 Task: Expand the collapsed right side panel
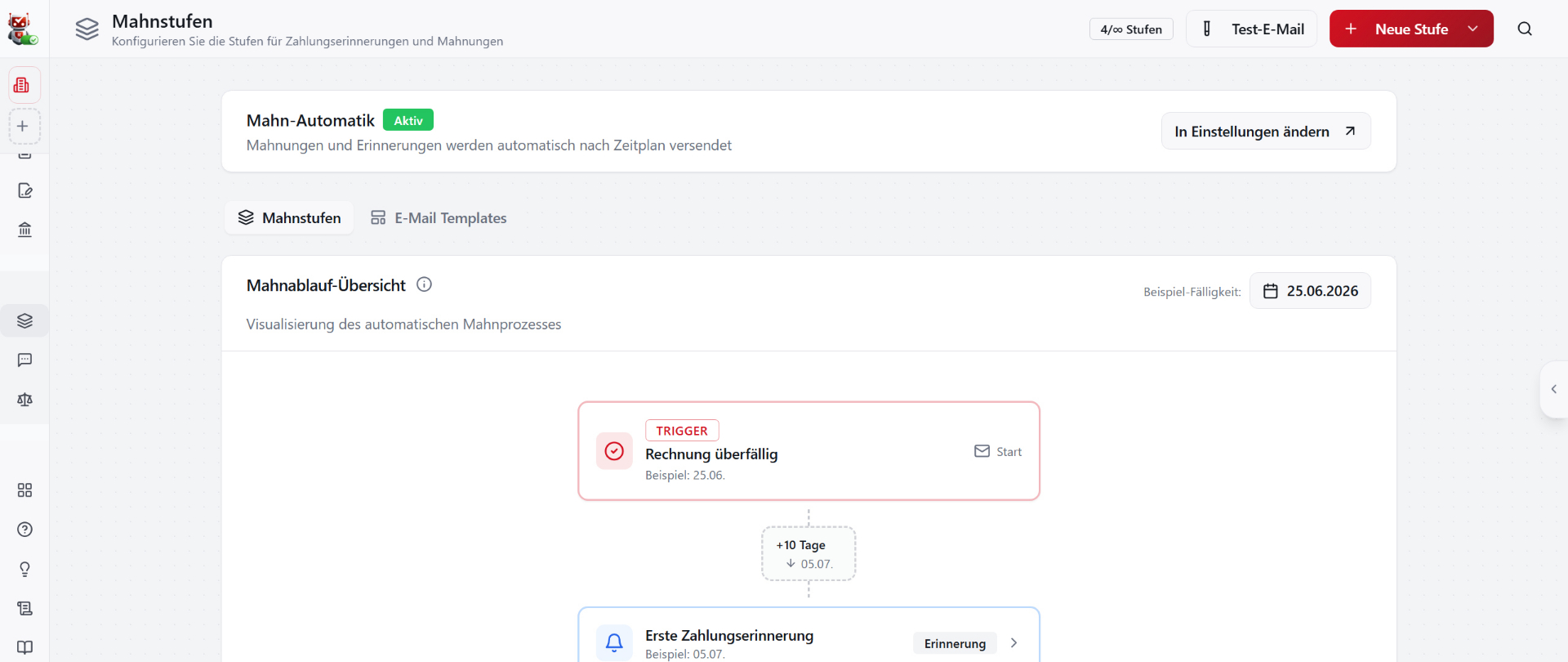click(1553, 390)
